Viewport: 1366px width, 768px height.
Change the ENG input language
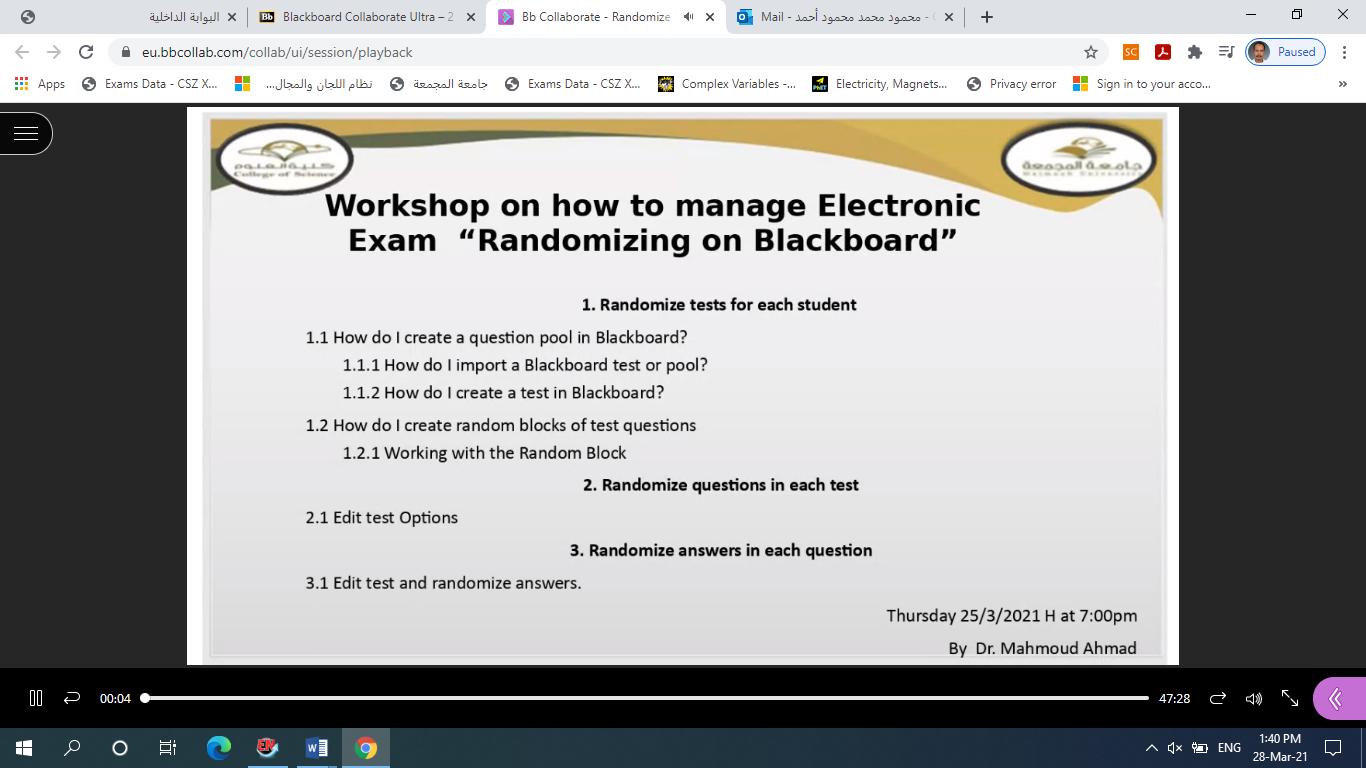(x=1229, y=747)
